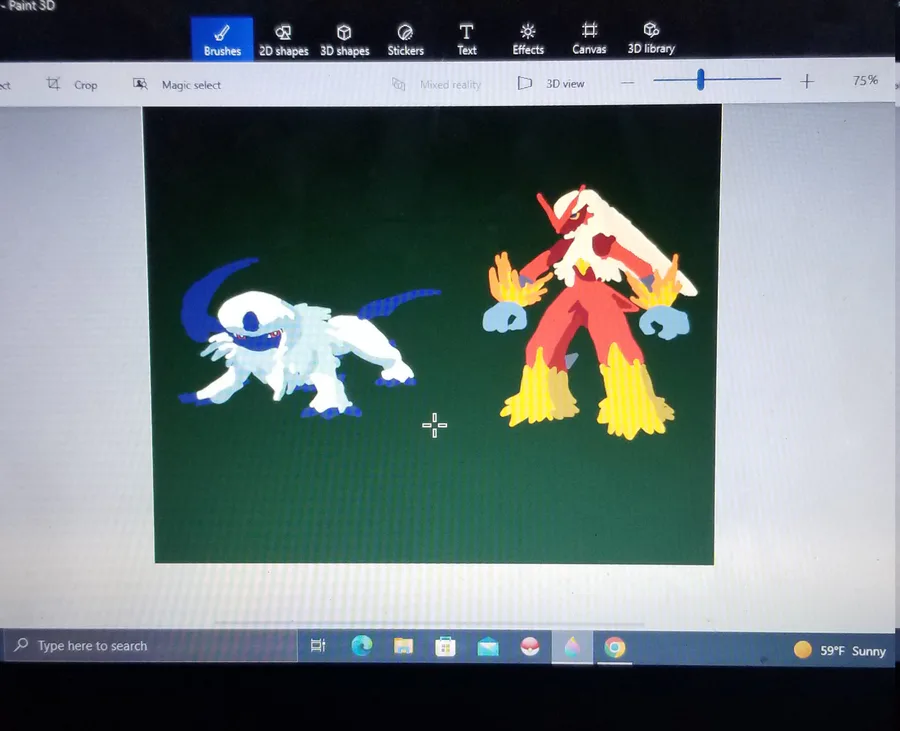Toggle 3D view mode
The image size is (900, 731).
551,83
